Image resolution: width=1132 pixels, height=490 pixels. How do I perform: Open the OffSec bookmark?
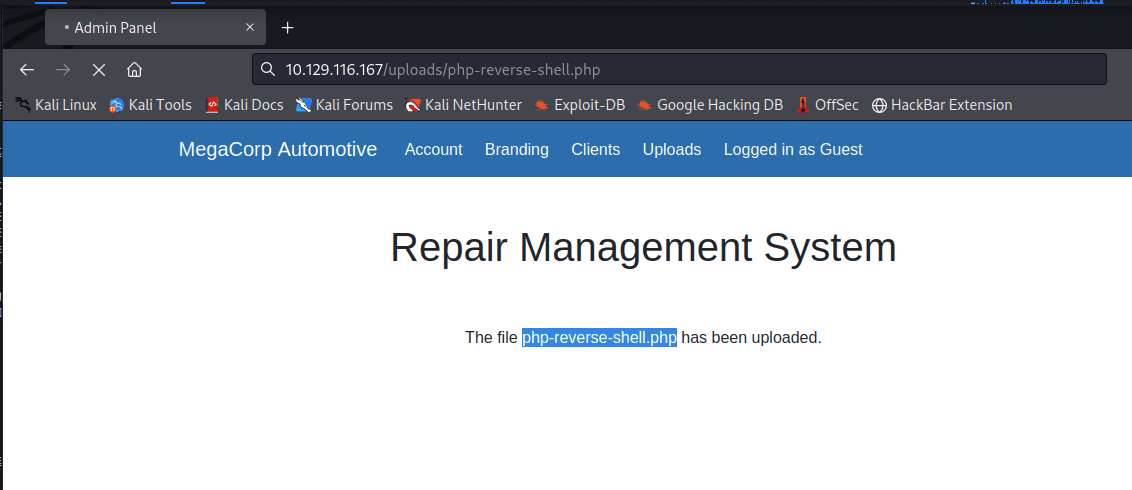click(827, 105)
